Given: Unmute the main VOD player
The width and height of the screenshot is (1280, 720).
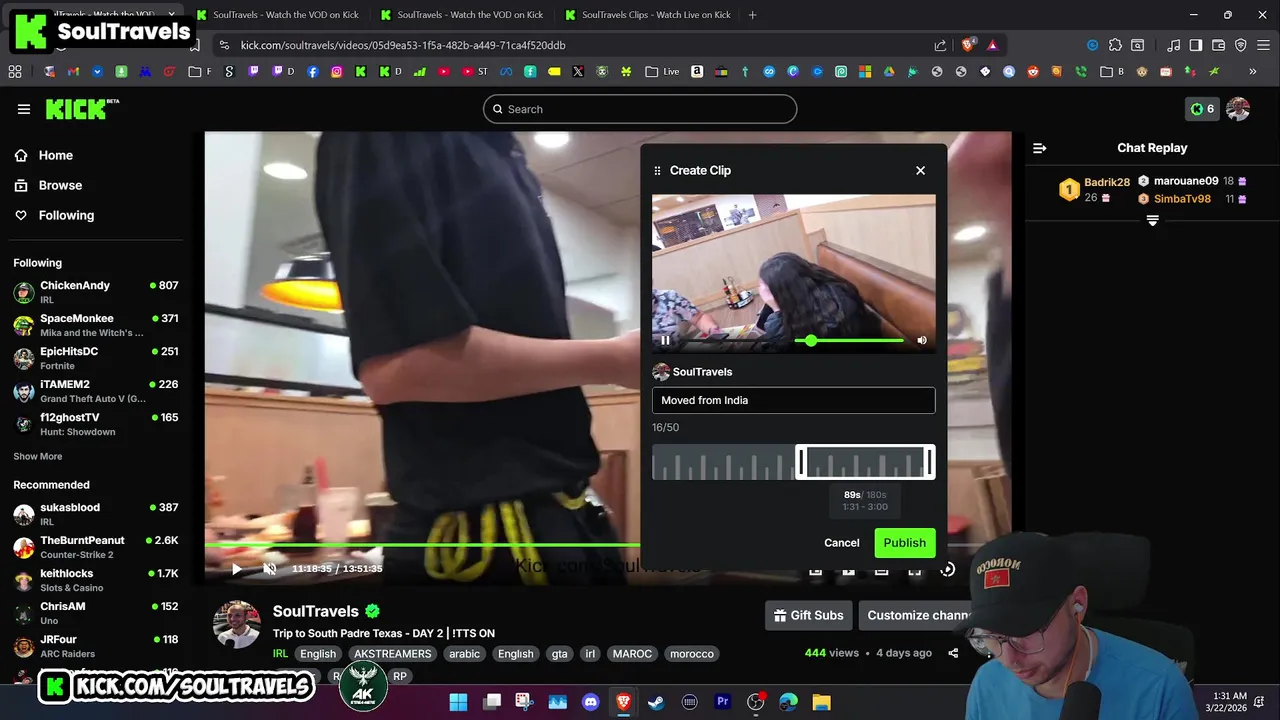Looking at the screenshot, I should click(x=269, y=569).
